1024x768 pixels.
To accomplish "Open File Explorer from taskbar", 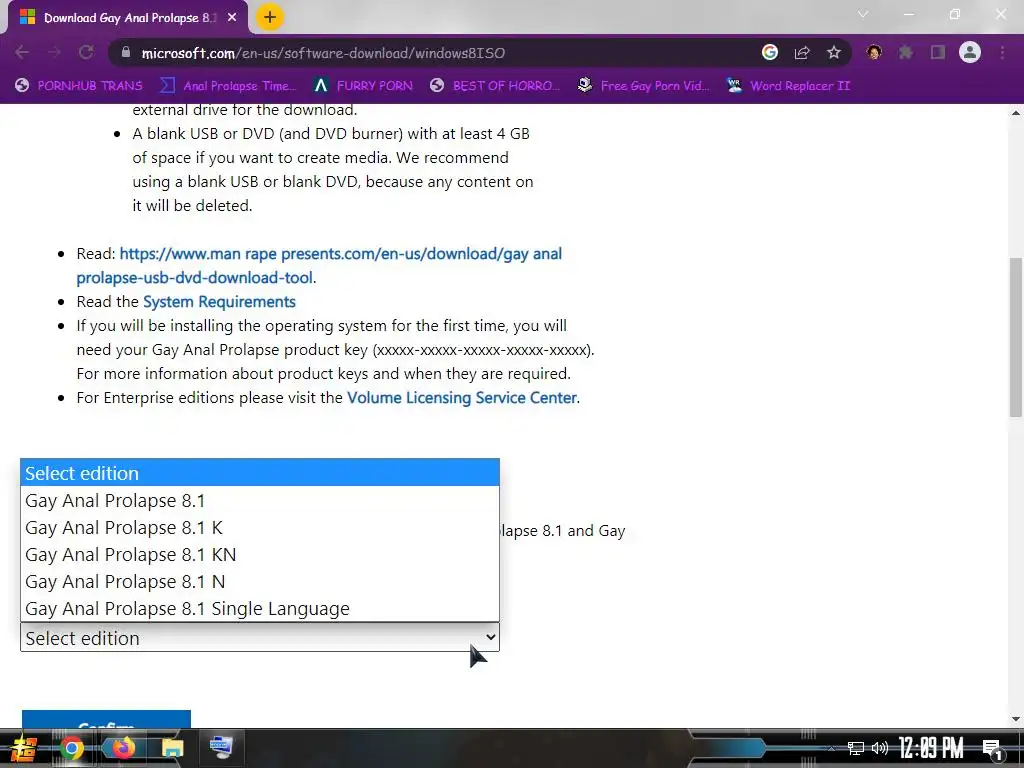I will 172,748.
